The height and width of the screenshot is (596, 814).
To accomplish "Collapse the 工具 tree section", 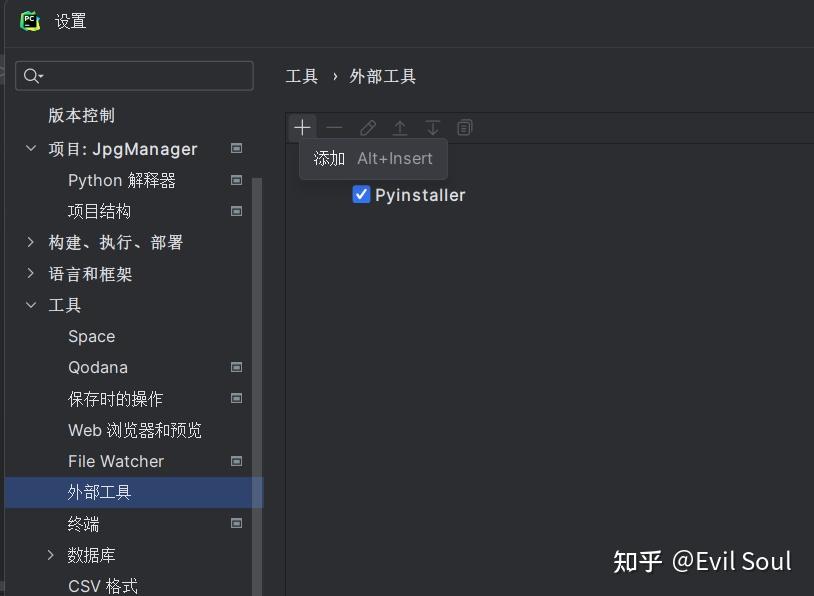I will tap(31, 305).
